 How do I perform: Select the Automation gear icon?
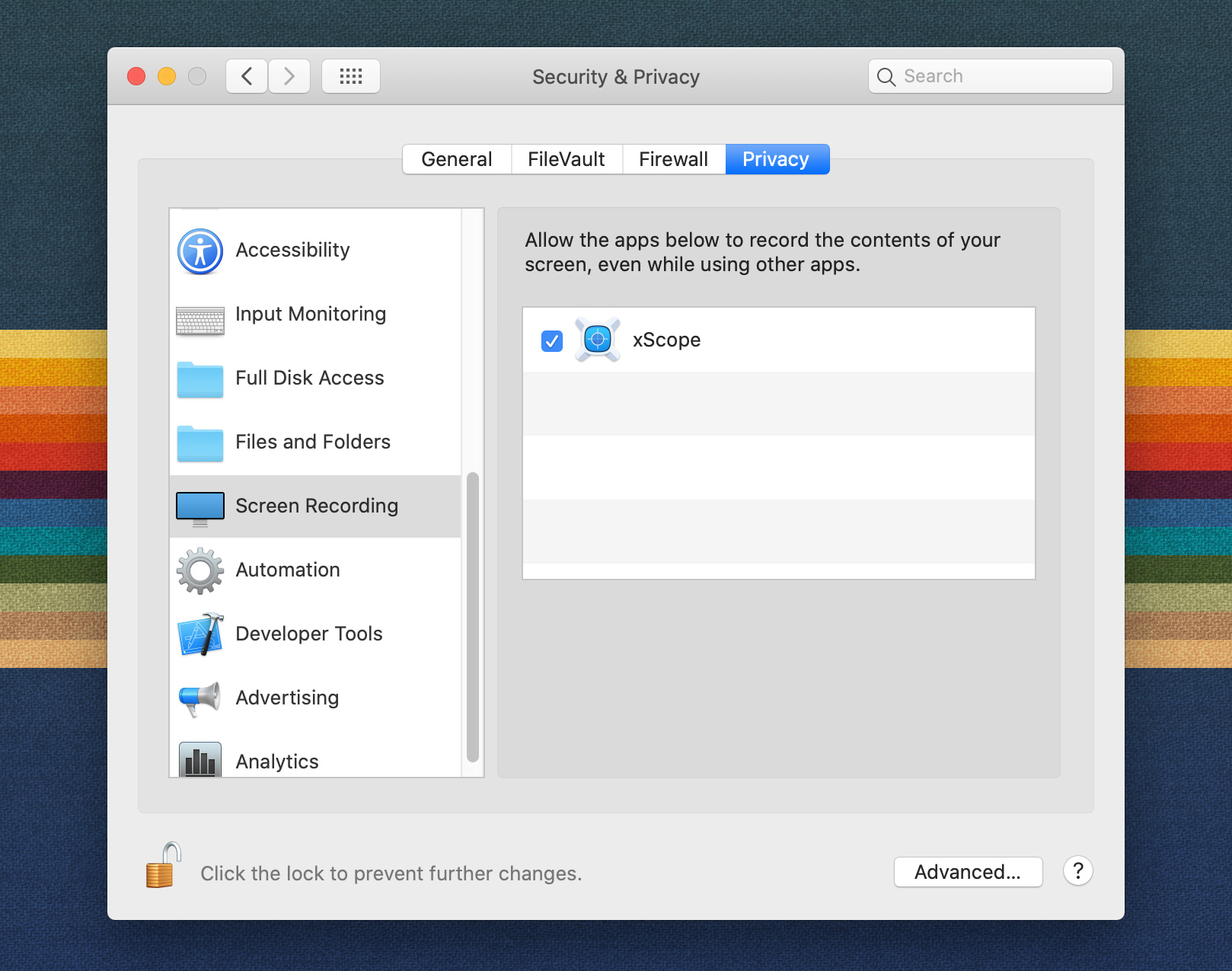coord(200,570)
